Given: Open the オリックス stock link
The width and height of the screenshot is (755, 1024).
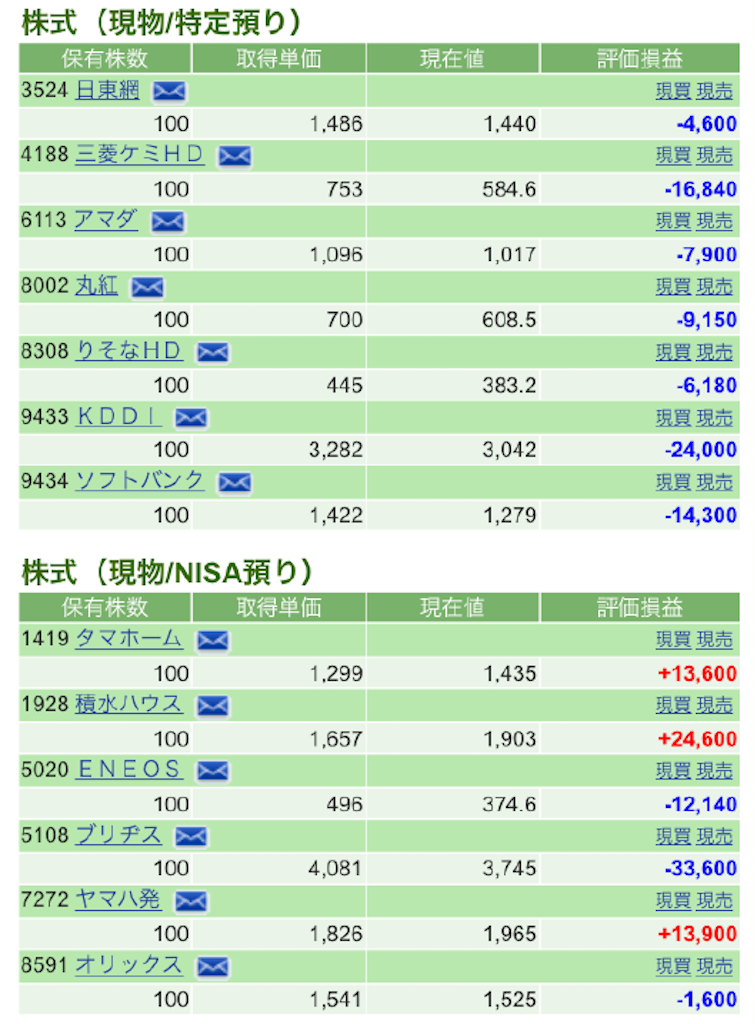Looking at the screenshot, I should [x=129, y=965].
